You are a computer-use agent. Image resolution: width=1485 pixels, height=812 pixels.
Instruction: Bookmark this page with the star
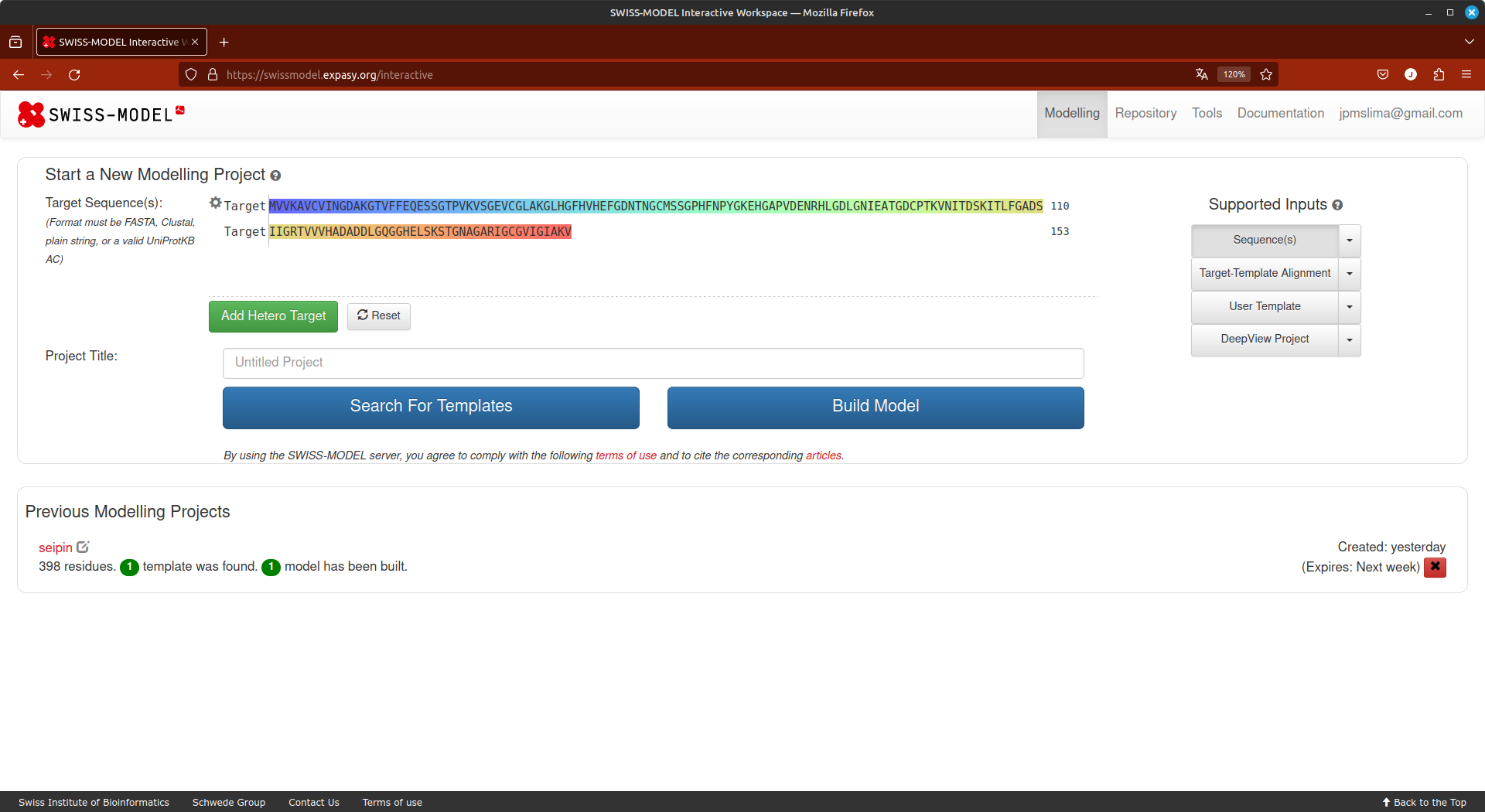(1266, 74)
